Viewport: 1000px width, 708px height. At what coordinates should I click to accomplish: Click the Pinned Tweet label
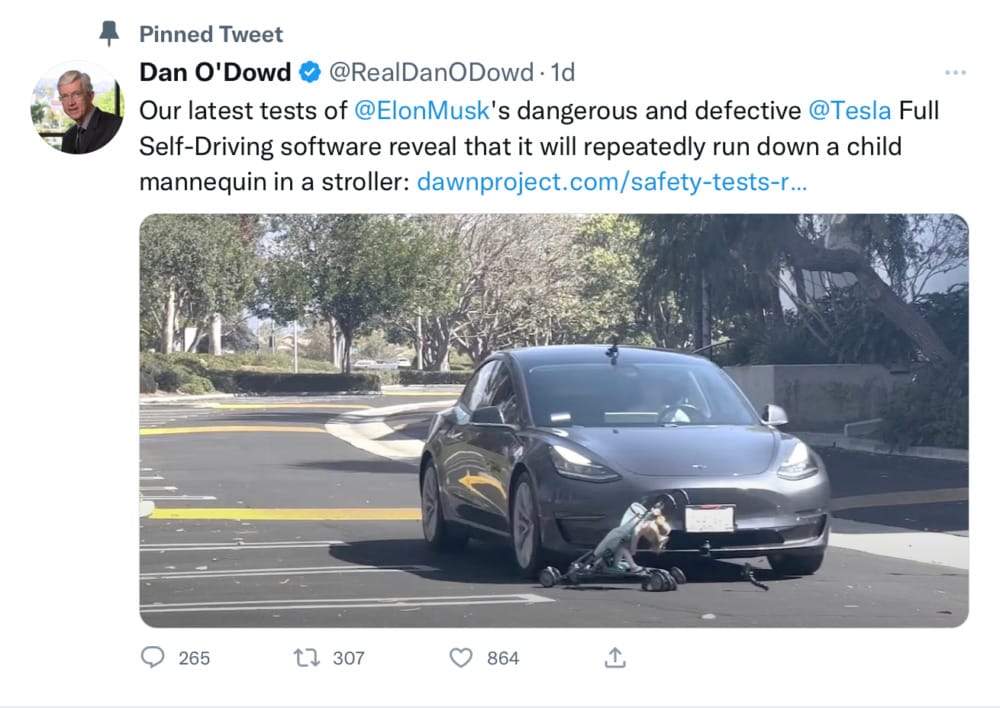tap(211, 34)
